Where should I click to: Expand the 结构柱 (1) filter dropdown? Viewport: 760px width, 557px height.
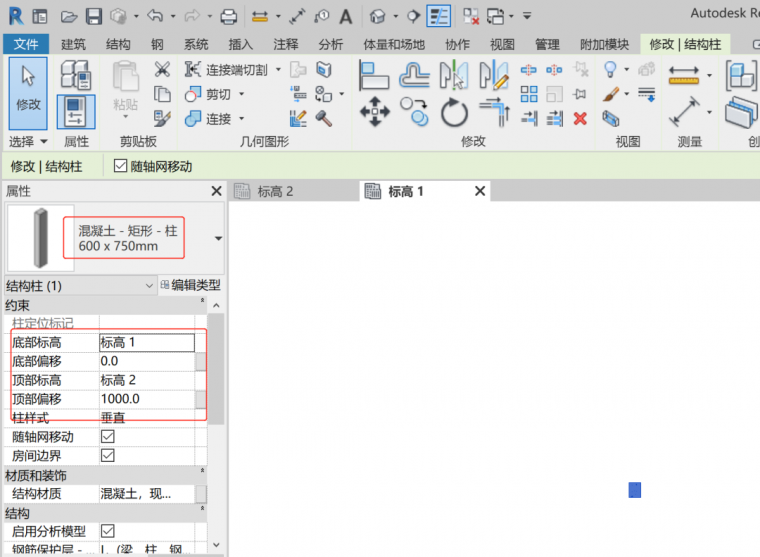tap(150, 285)
